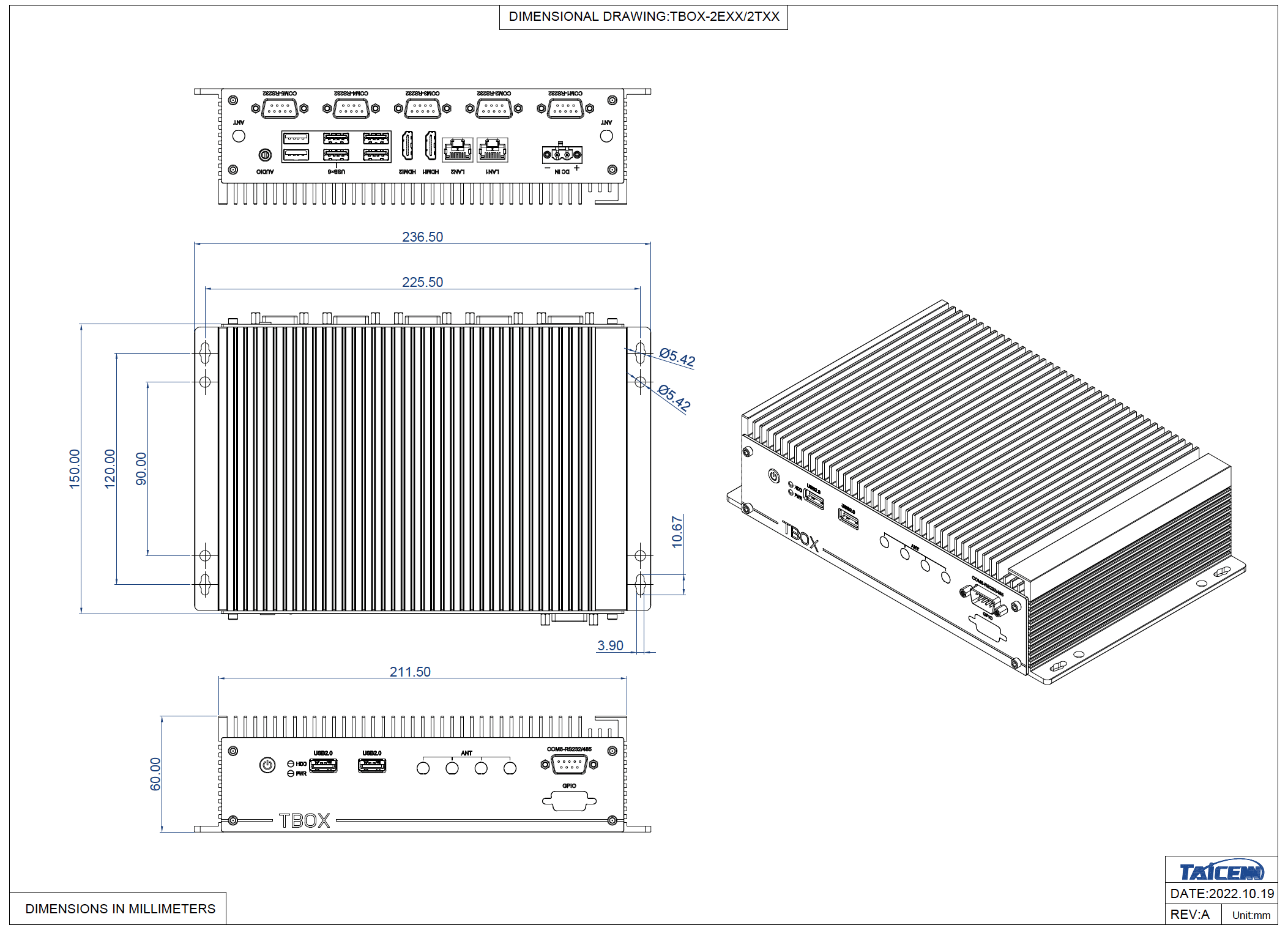Click the GPIO label on the front panel view
This screenshot has height=928, width=1288.
[569, 786]
